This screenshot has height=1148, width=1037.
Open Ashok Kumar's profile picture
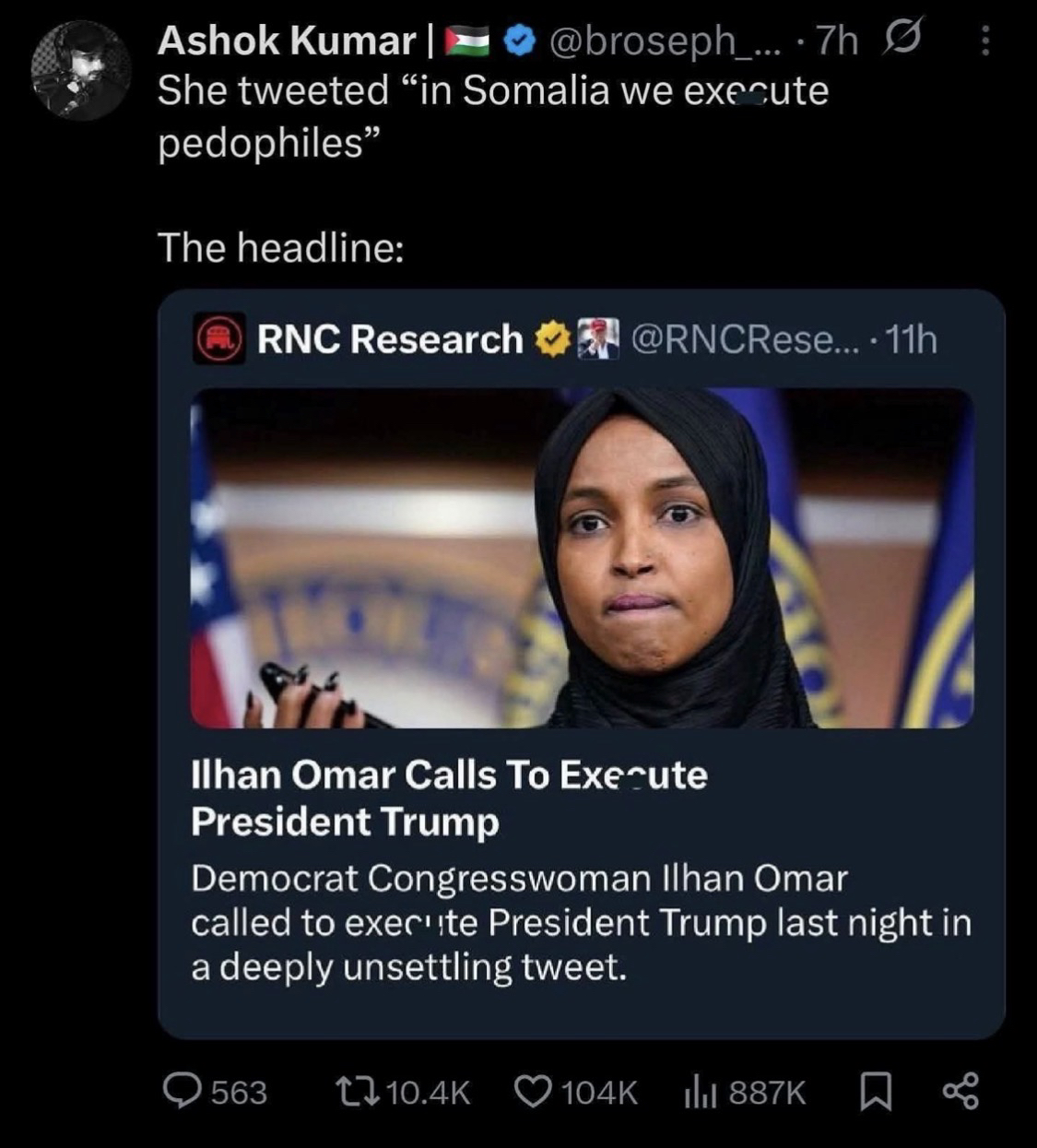click(80, 70)
